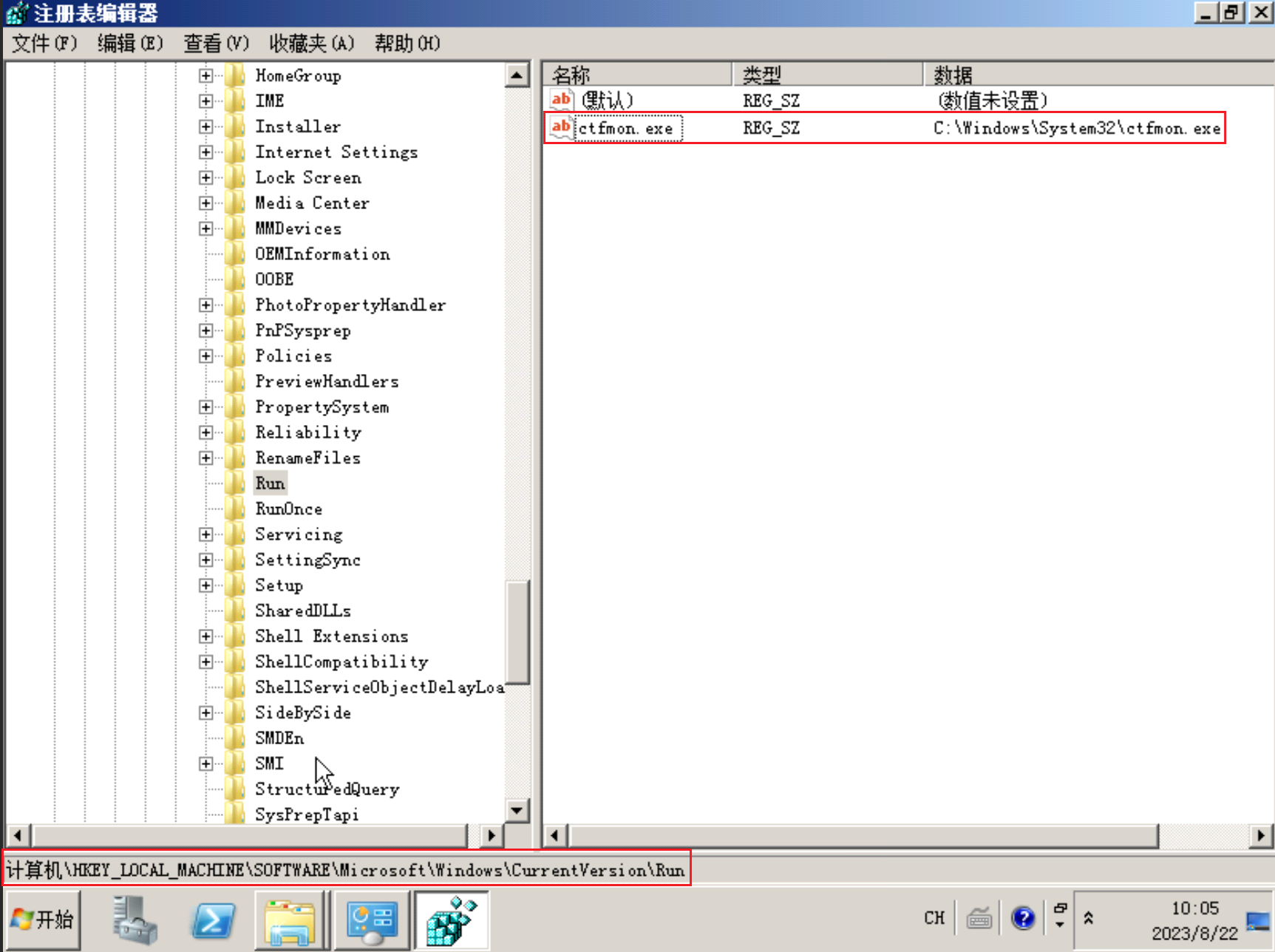Open Control Panel from the taskbar
The image size is (1275, 952).
coord(372,919)
